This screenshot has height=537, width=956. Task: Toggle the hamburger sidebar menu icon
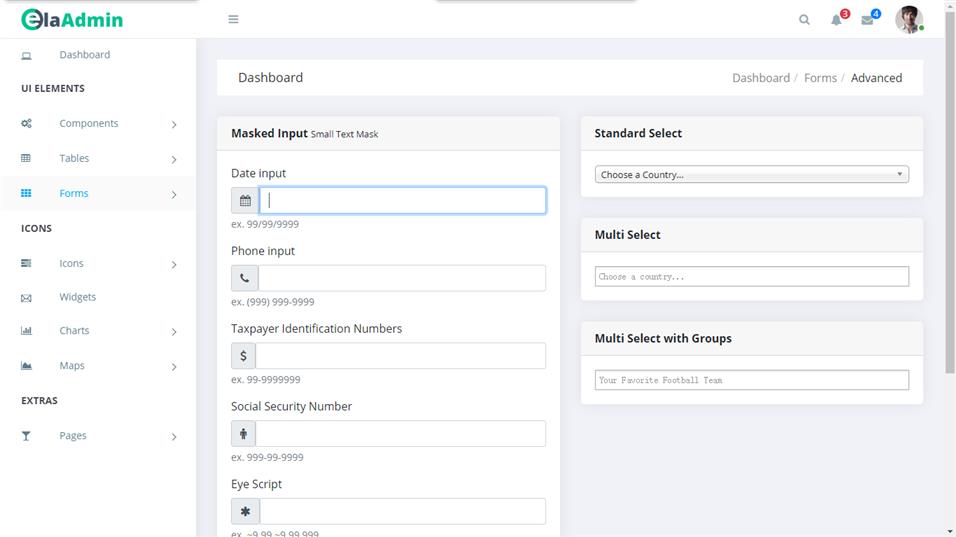(233, 19)
